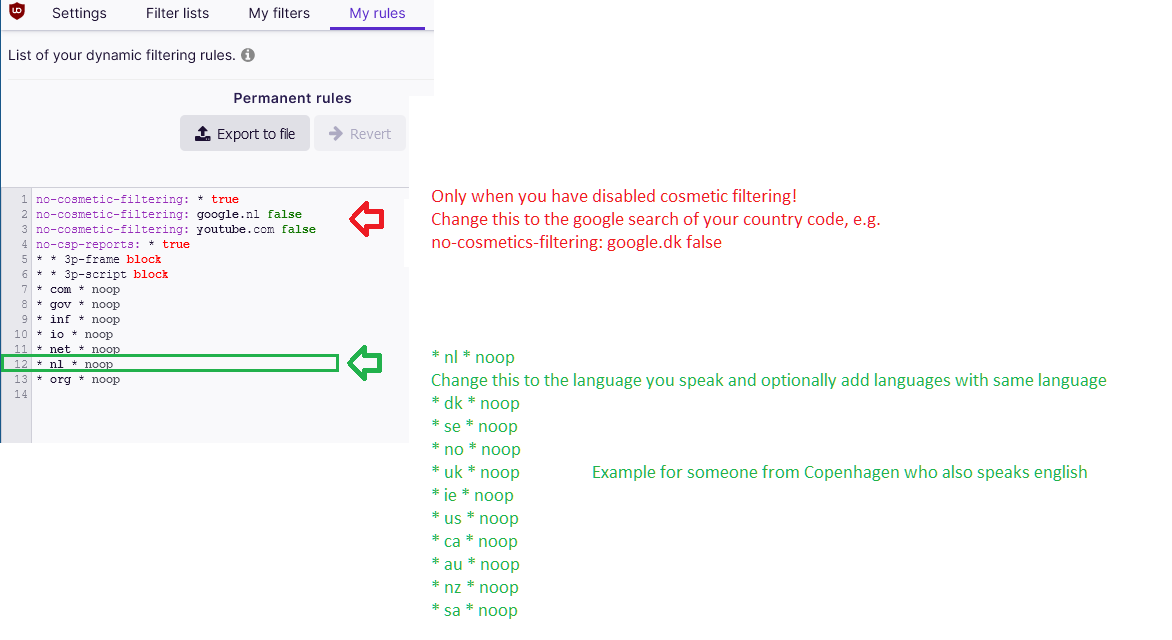
Task: Click line number 14 in the gutter
Action: point(20,394)
